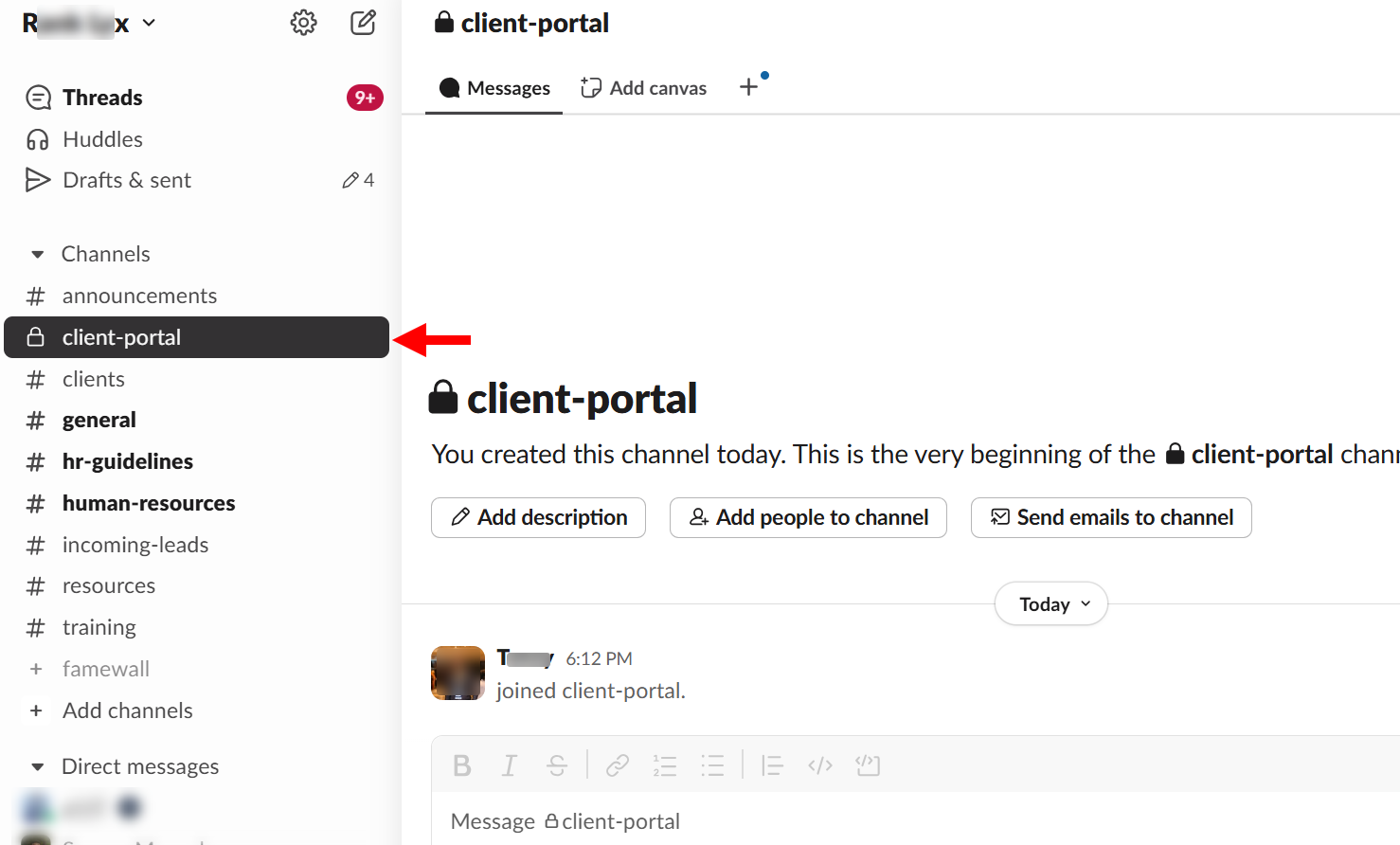
Task: Switch to the Messages tab
Action: [x=494, y=88]
